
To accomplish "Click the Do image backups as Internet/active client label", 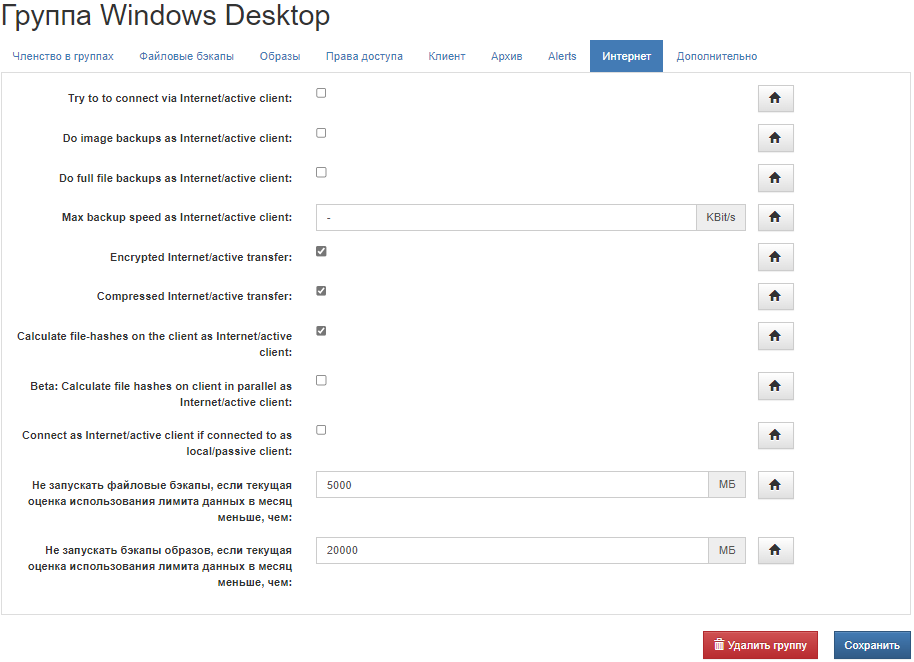I will tap(178, 138).
